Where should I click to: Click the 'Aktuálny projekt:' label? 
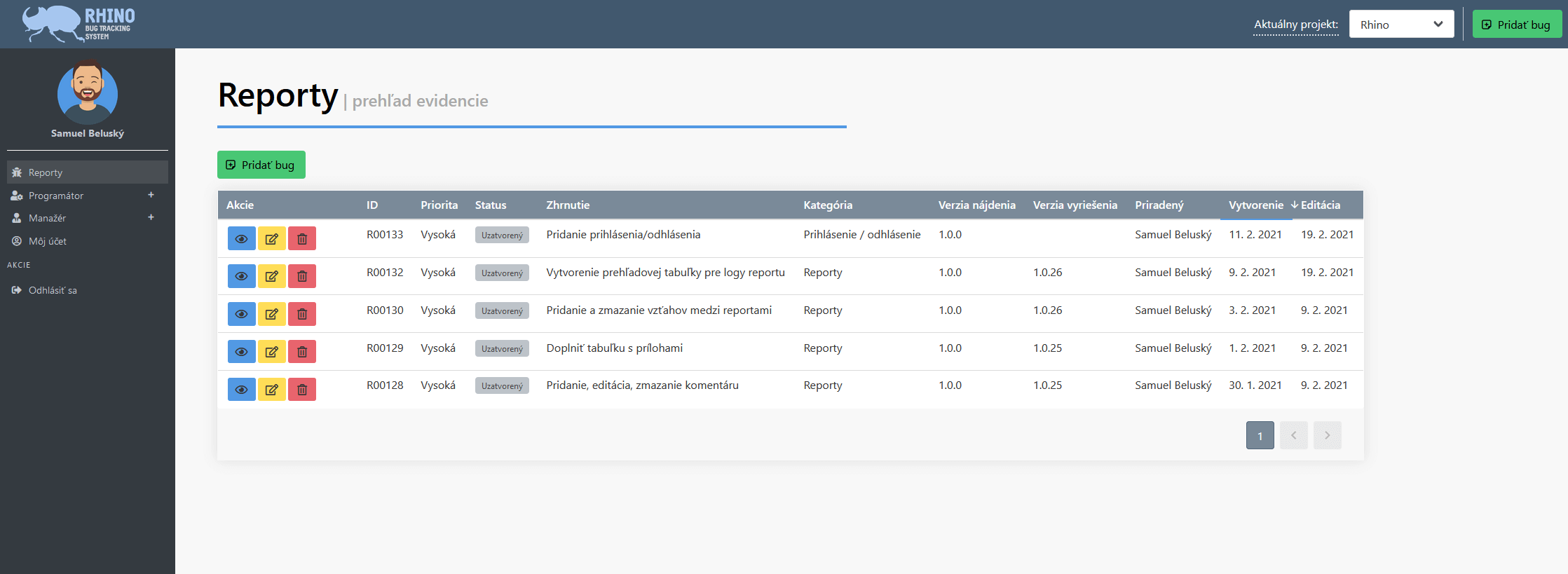pyautogui.click(x=1295, y=25)
